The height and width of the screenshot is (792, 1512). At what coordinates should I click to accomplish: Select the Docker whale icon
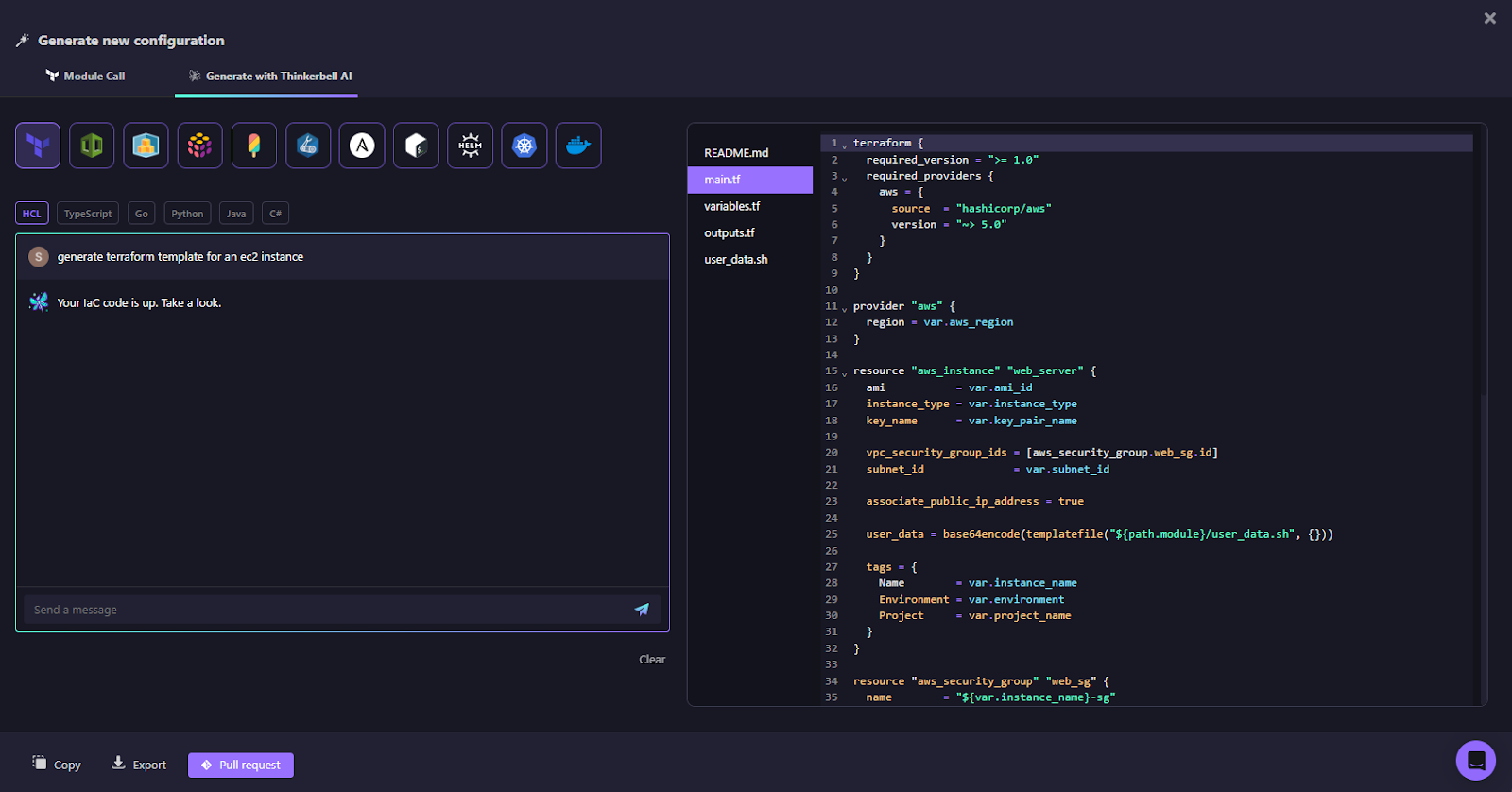pos(578,146)
